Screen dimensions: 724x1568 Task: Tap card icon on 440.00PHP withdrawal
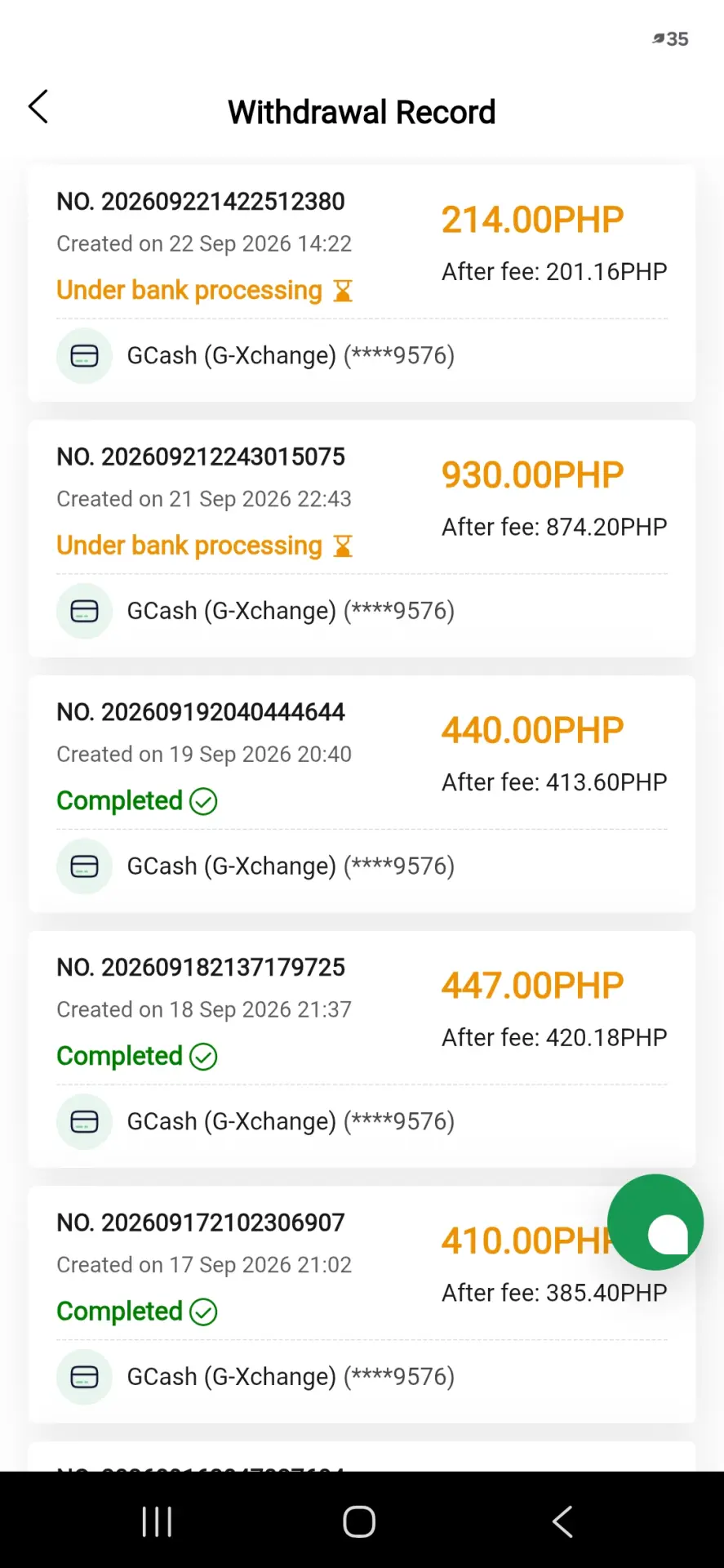pyautogui.click(x=84, y=866)
